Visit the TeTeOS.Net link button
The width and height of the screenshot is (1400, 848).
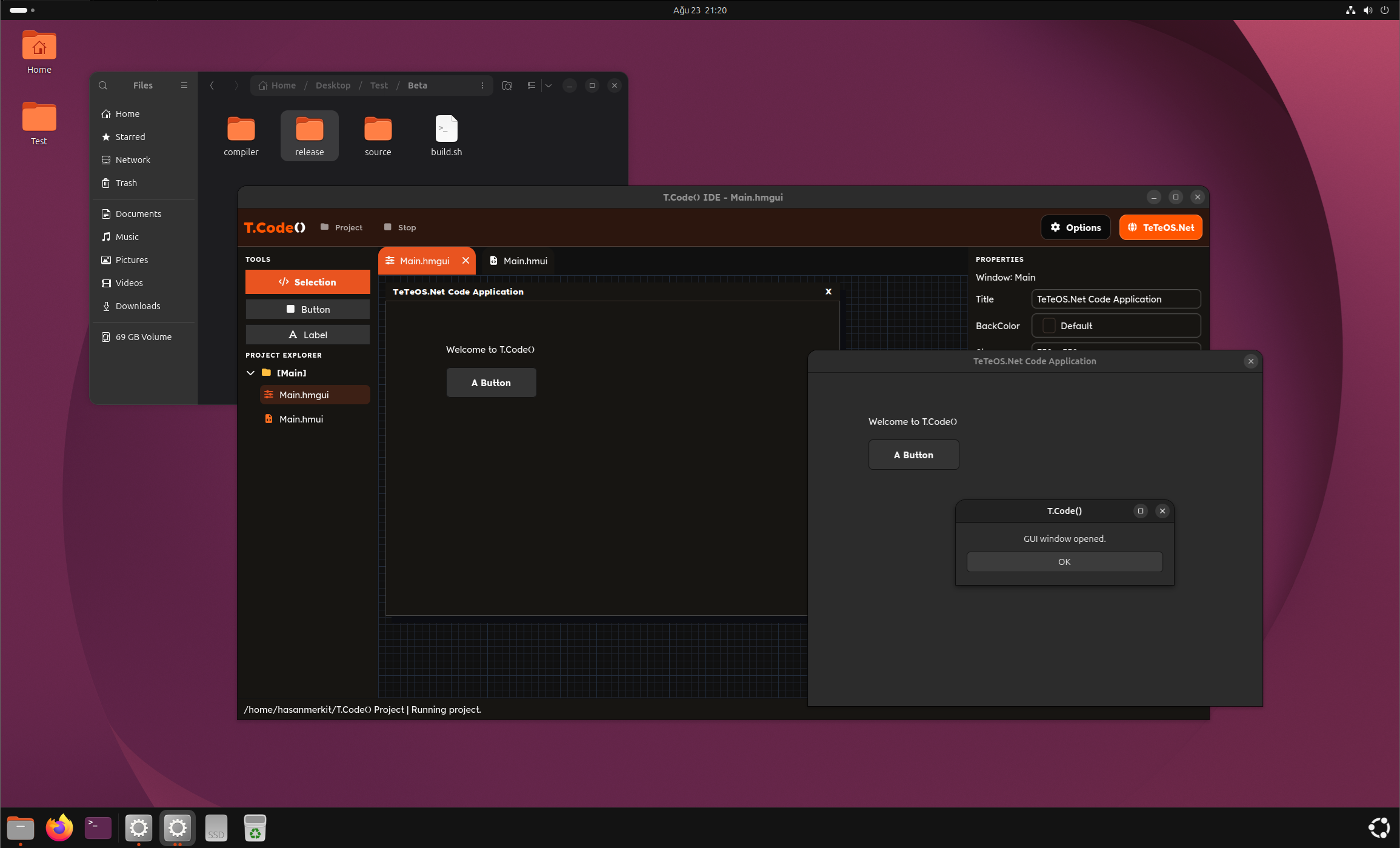[x=1161, y=227]
